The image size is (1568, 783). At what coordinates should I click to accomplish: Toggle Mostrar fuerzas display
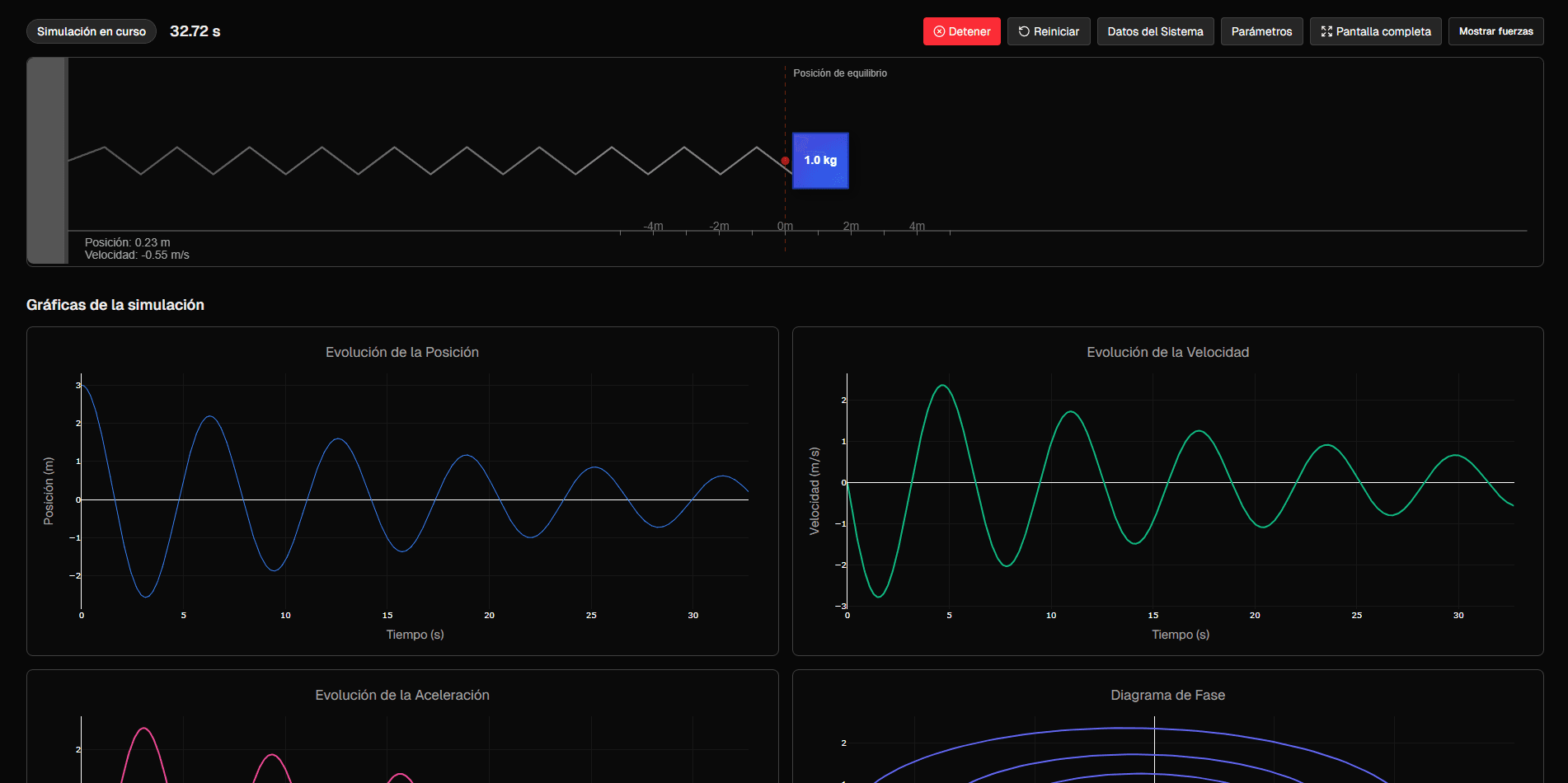[1495, 31]
